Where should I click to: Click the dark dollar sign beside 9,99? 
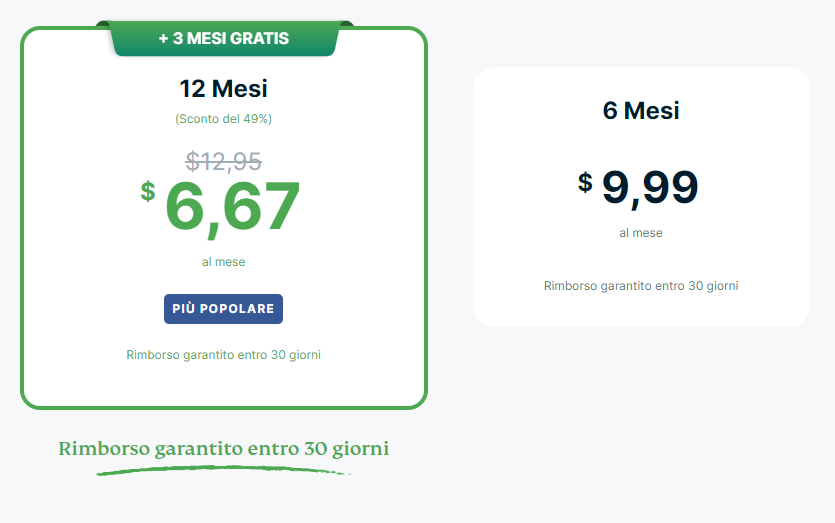click(585, 182)
